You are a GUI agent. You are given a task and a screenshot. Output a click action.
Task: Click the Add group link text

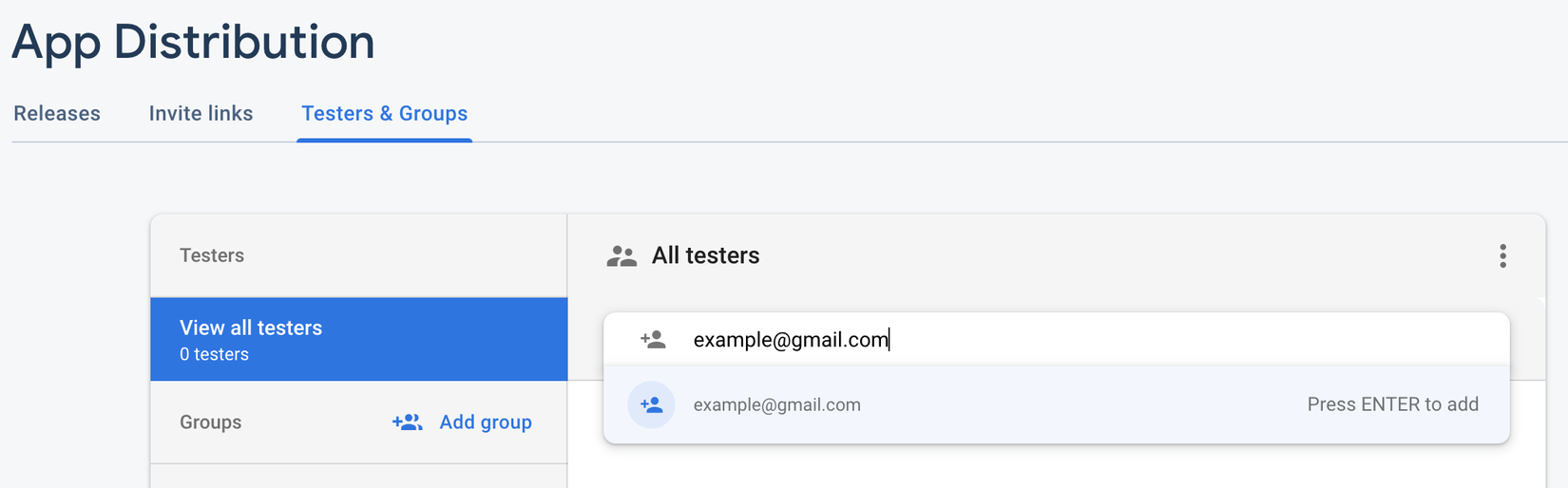point(486,422)
